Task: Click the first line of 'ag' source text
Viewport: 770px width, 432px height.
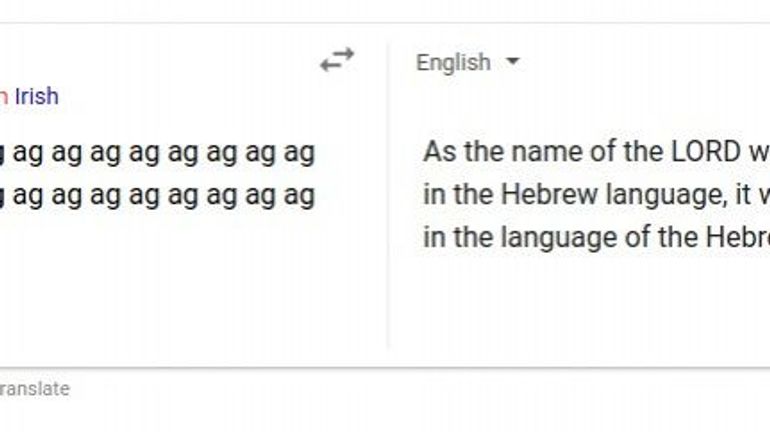Action: pos(160,153)
